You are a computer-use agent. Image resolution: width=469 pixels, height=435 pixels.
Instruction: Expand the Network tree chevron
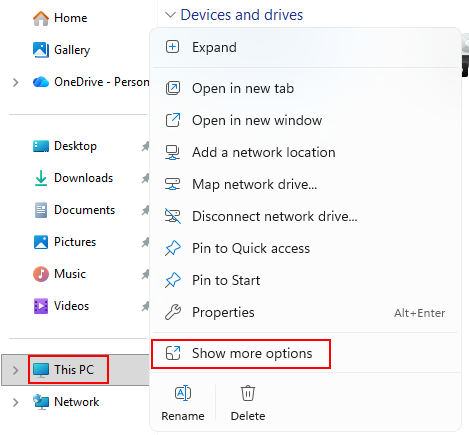click(x=15, y=402)
